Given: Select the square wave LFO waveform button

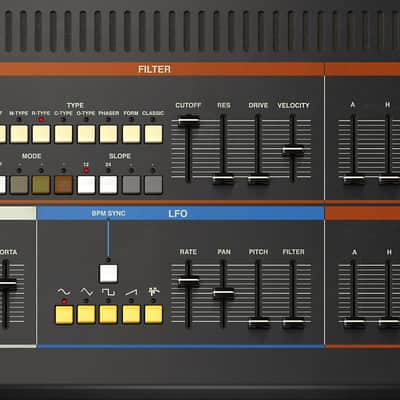Looking at the screenshot, I should [x=108, y=315].
